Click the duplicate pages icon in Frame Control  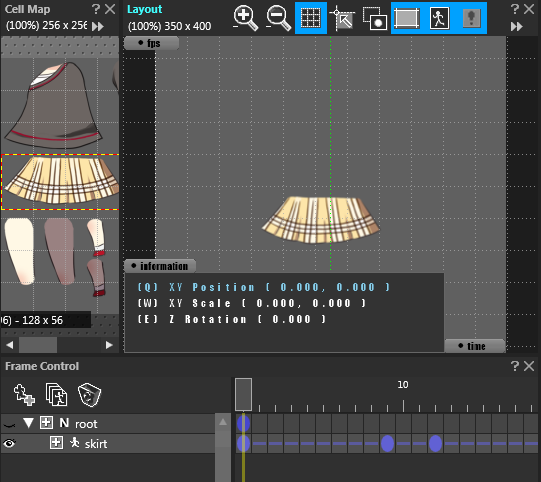[56, 394]
